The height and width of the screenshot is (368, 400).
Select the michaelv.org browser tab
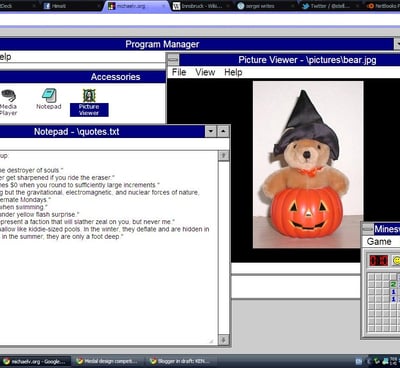point(137,6)
